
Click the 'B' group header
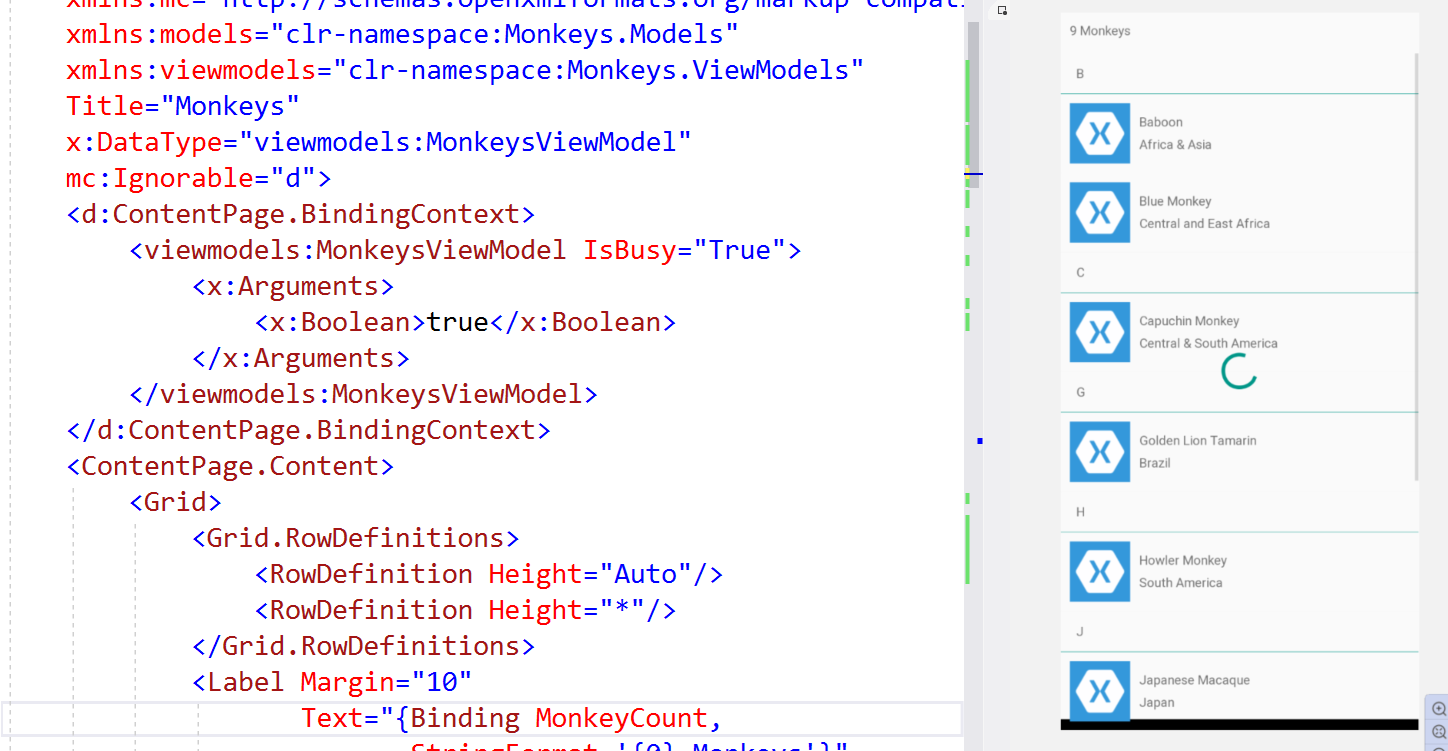[x=1080, y=74]
